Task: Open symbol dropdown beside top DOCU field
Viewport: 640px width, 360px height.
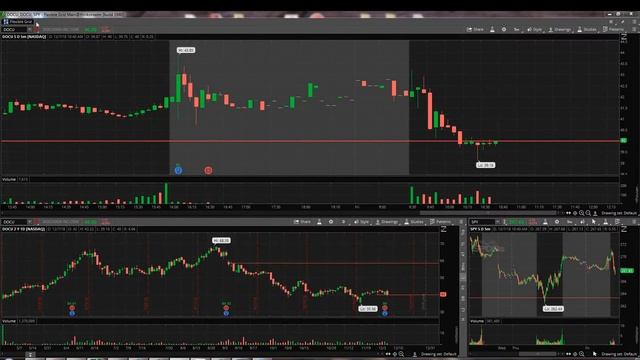Action: coord(29,30)
